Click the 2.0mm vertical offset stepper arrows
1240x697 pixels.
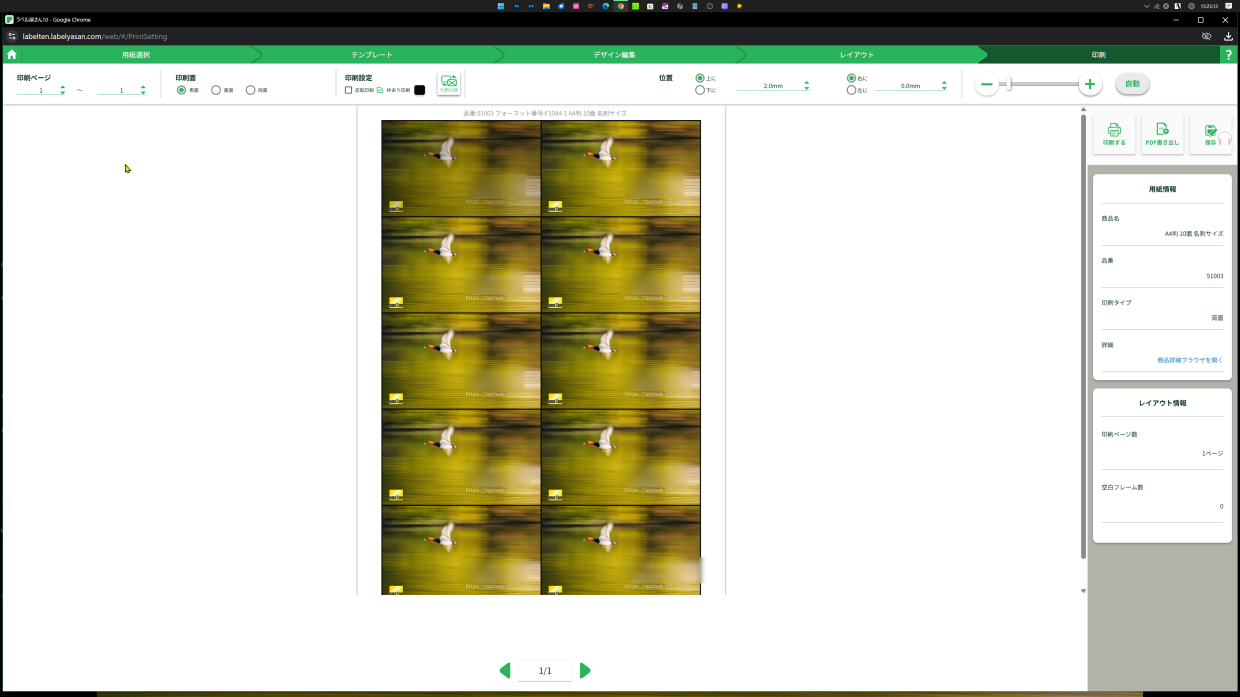[x=806, y=86]
